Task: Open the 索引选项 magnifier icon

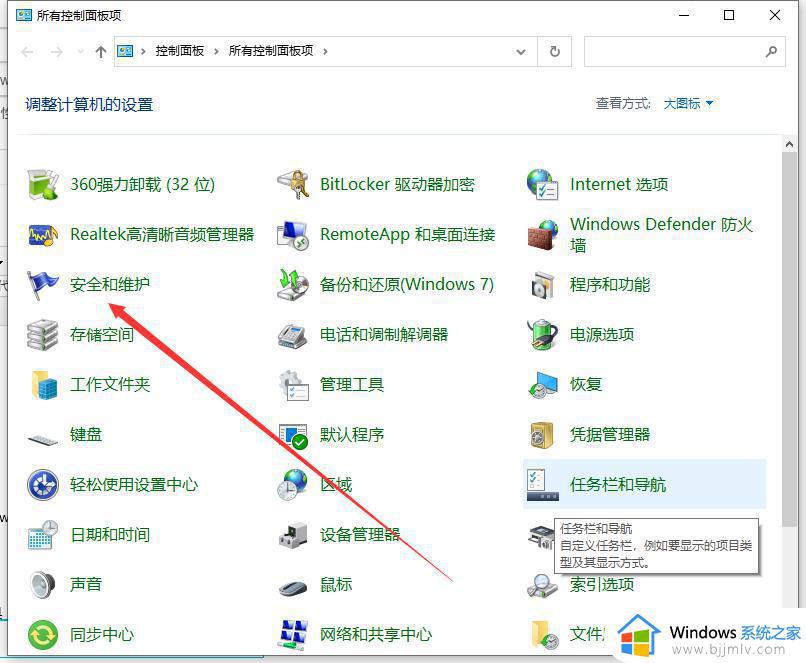Action: pyautogui.click(x=542, y=585)
